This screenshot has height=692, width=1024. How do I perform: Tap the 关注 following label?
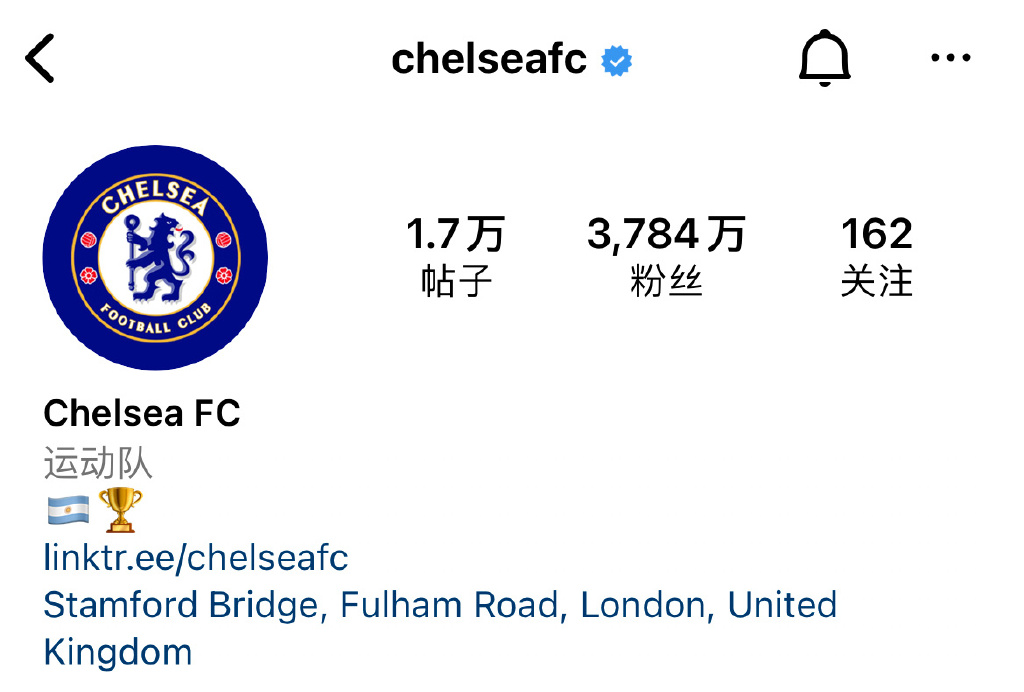point(876,281)
